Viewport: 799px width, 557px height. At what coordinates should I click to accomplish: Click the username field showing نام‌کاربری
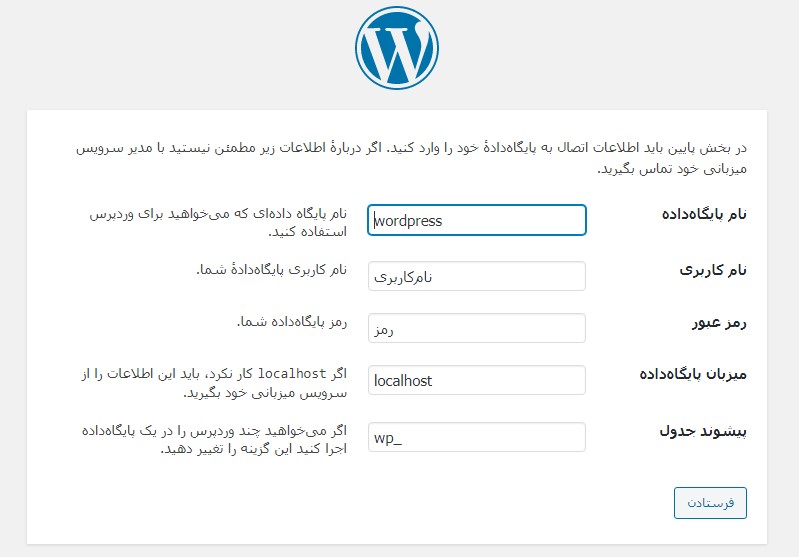(477, 276)
